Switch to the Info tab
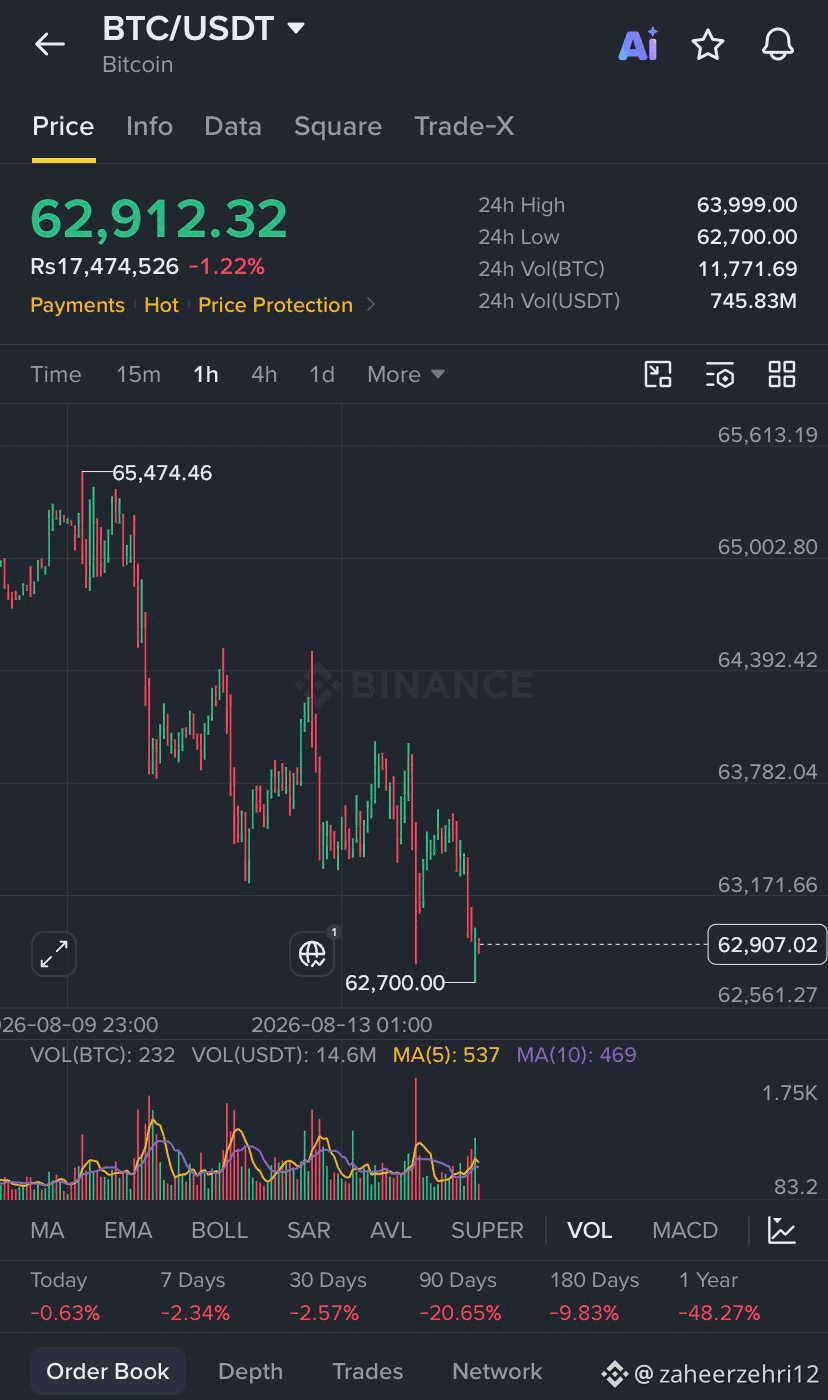The image size is (828, 1400). [x=149, y=126]
